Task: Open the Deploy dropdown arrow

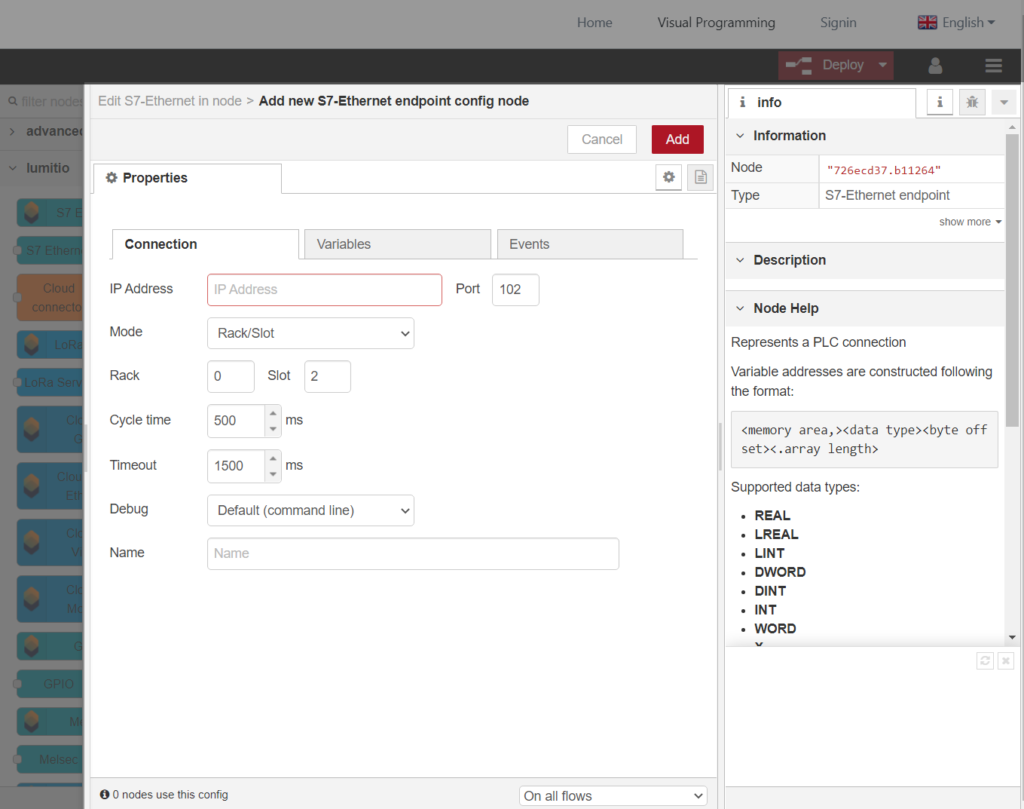Action: pos(883,65)
